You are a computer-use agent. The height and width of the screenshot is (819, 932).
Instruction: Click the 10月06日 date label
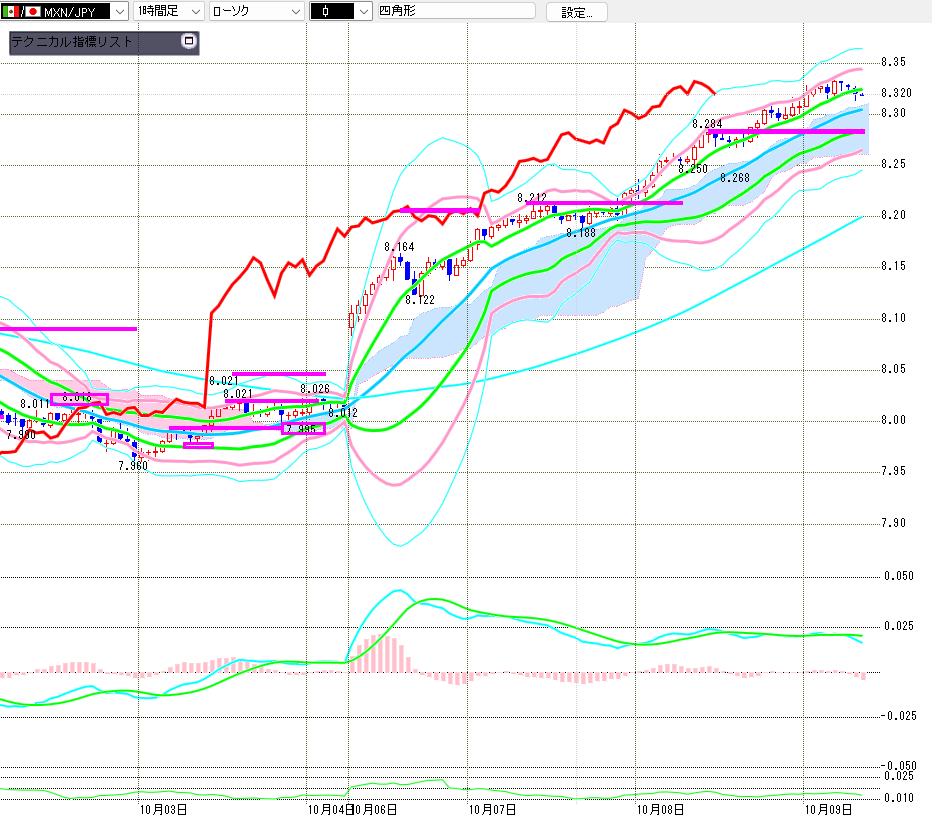tap(374, 808)
